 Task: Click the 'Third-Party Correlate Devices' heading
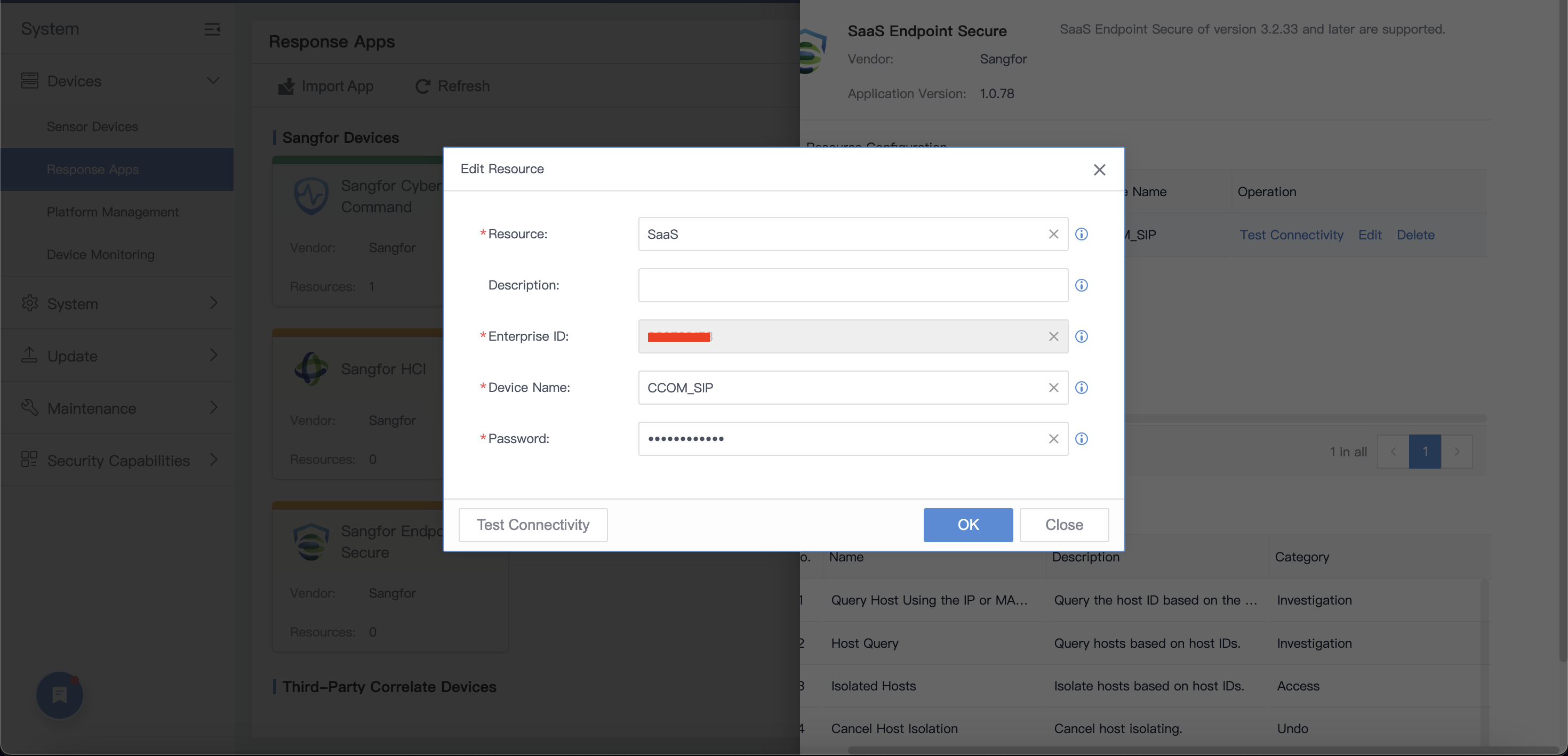(389, 687)
